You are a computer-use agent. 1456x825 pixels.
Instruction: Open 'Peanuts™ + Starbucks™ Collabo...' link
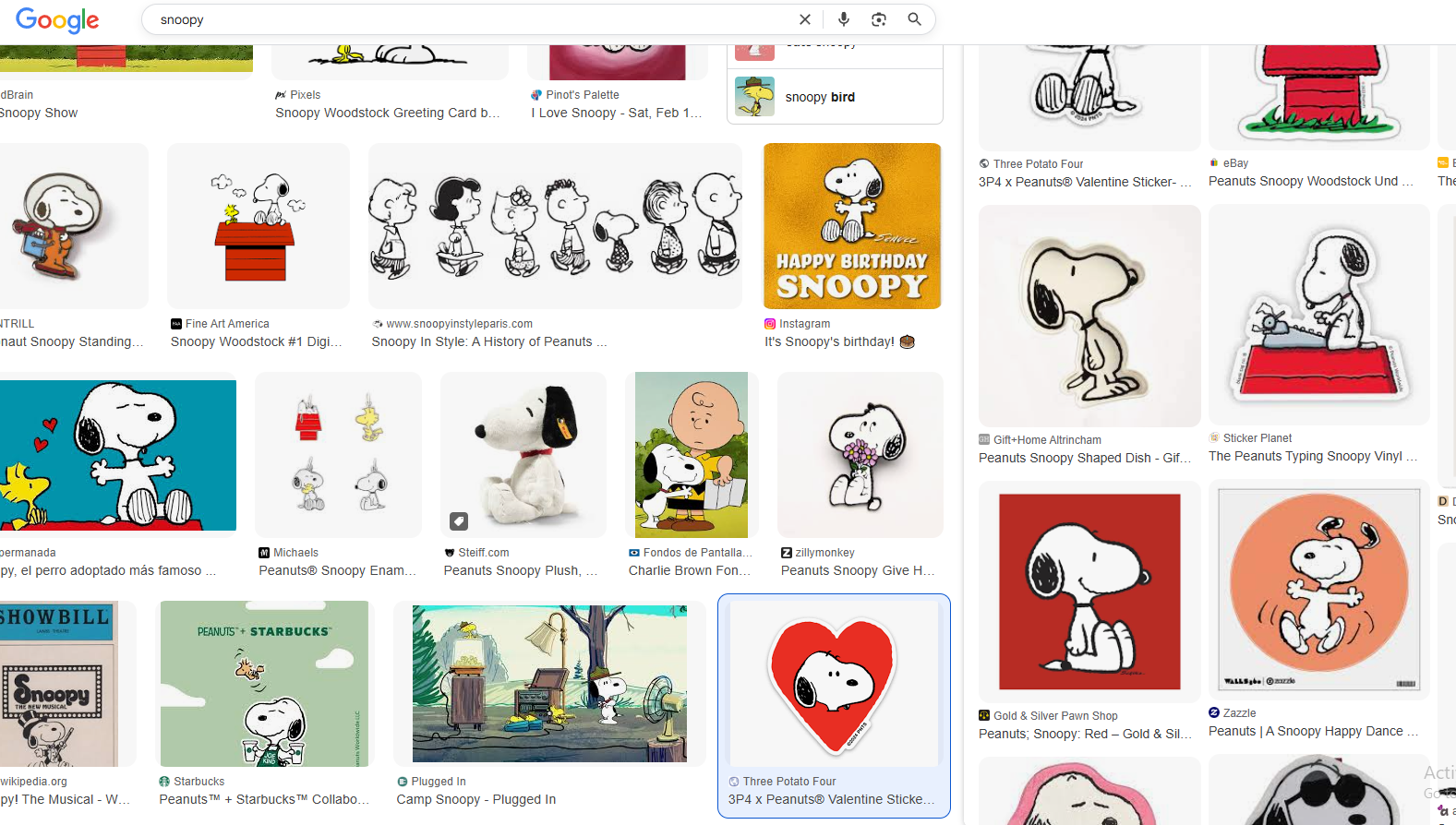pyautogui.click(x=264, y=800)
